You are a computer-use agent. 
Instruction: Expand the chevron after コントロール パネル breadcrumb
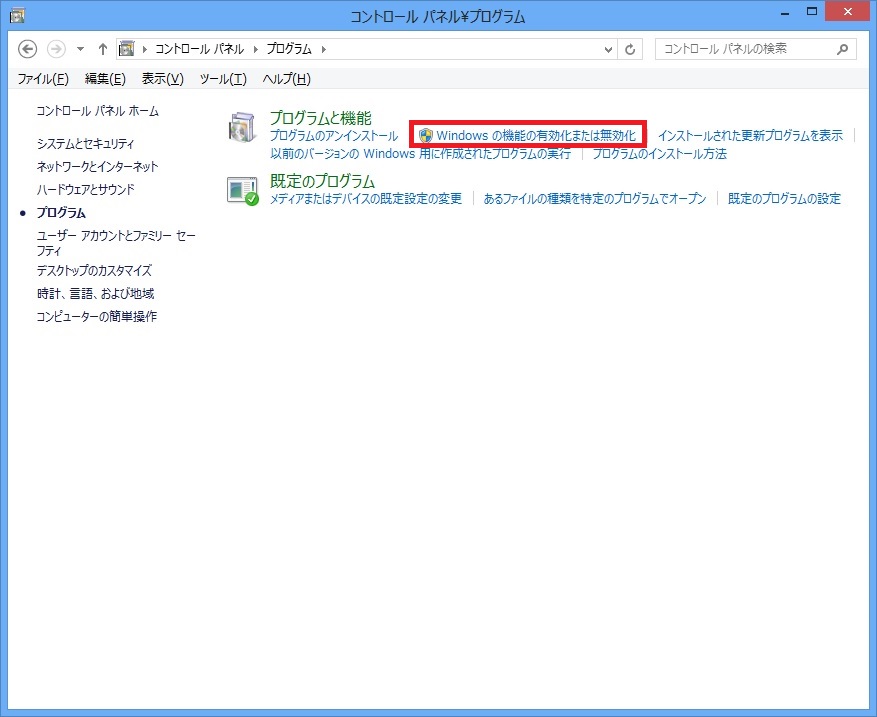pos(256,49)
